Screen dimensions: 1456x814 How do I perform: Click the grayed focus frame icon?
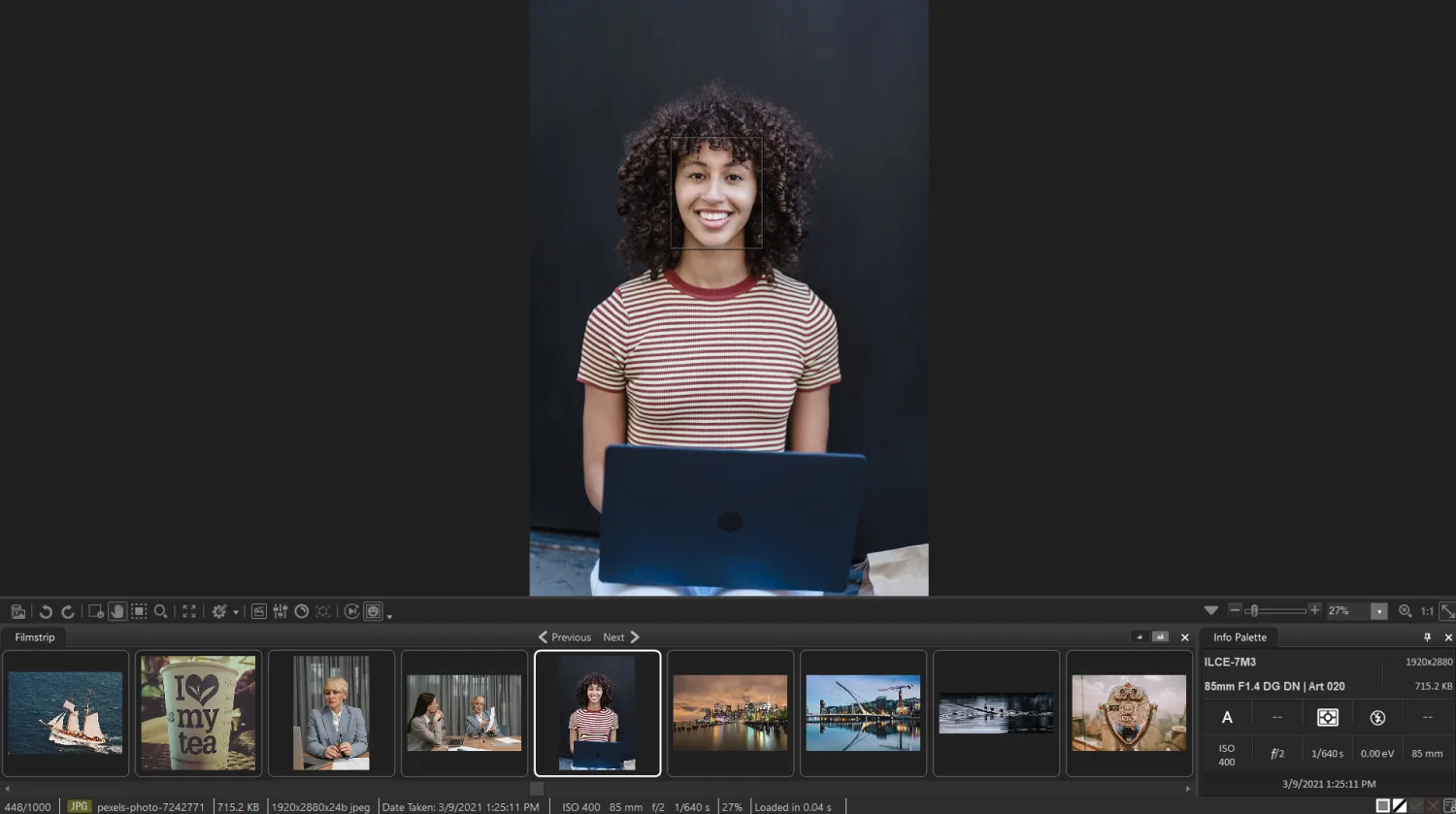323,611
